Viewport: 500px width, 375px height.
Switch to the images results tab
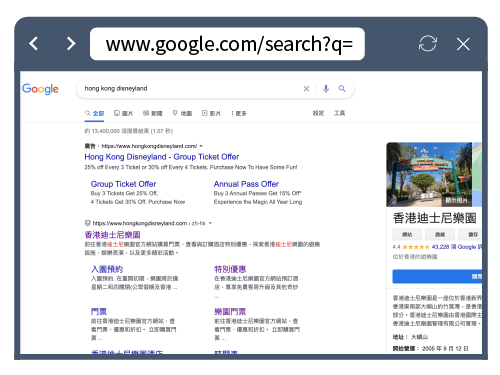123,113
